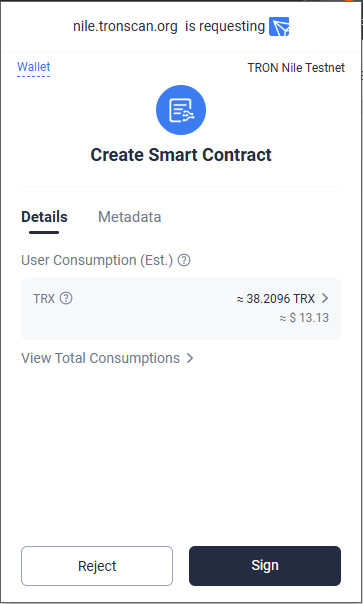Click the nile.tronscan.org requesting site text
The image size is (363, 604).
pos(125,27)
